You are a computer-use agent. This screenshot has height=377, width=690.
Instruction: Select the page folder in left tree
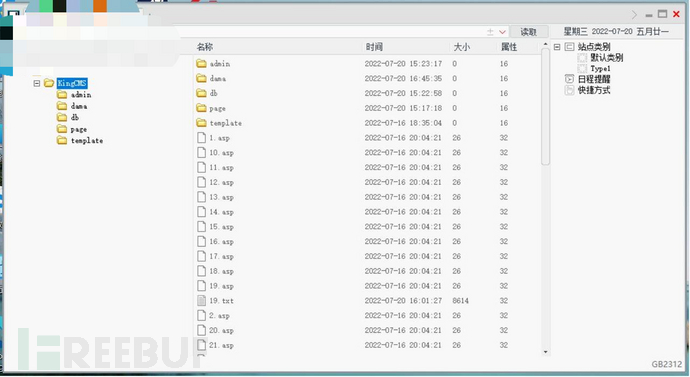pyautogui.click(x=78, y=129)
